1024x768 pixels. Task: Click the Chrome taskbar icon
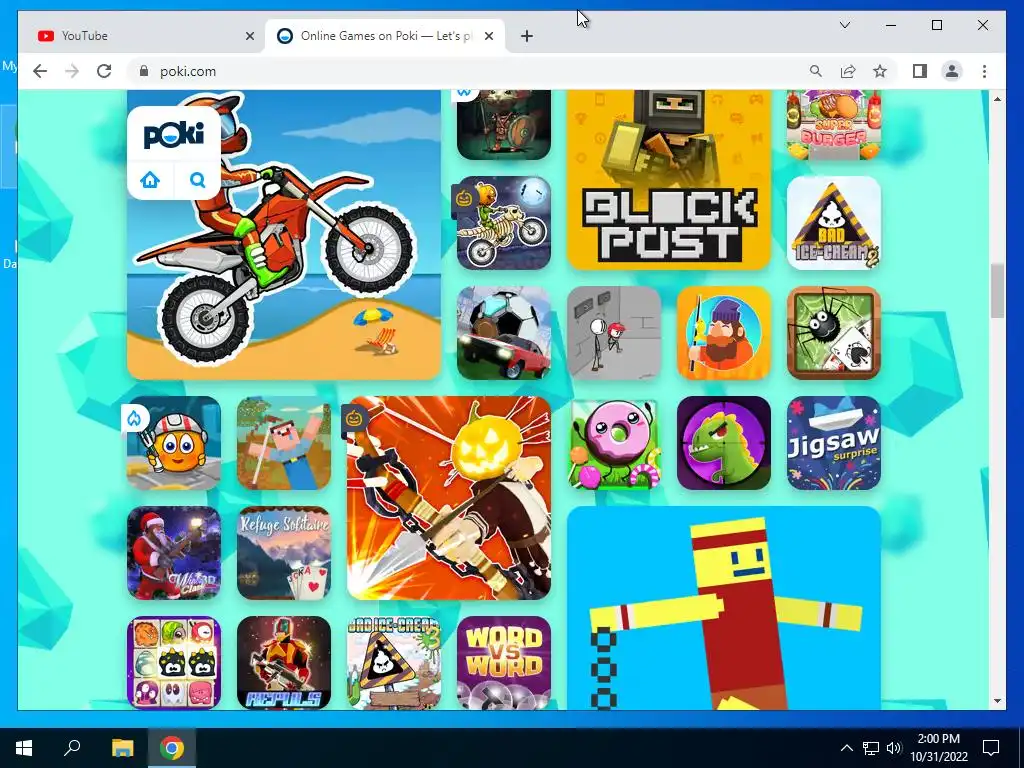[172, 748]
